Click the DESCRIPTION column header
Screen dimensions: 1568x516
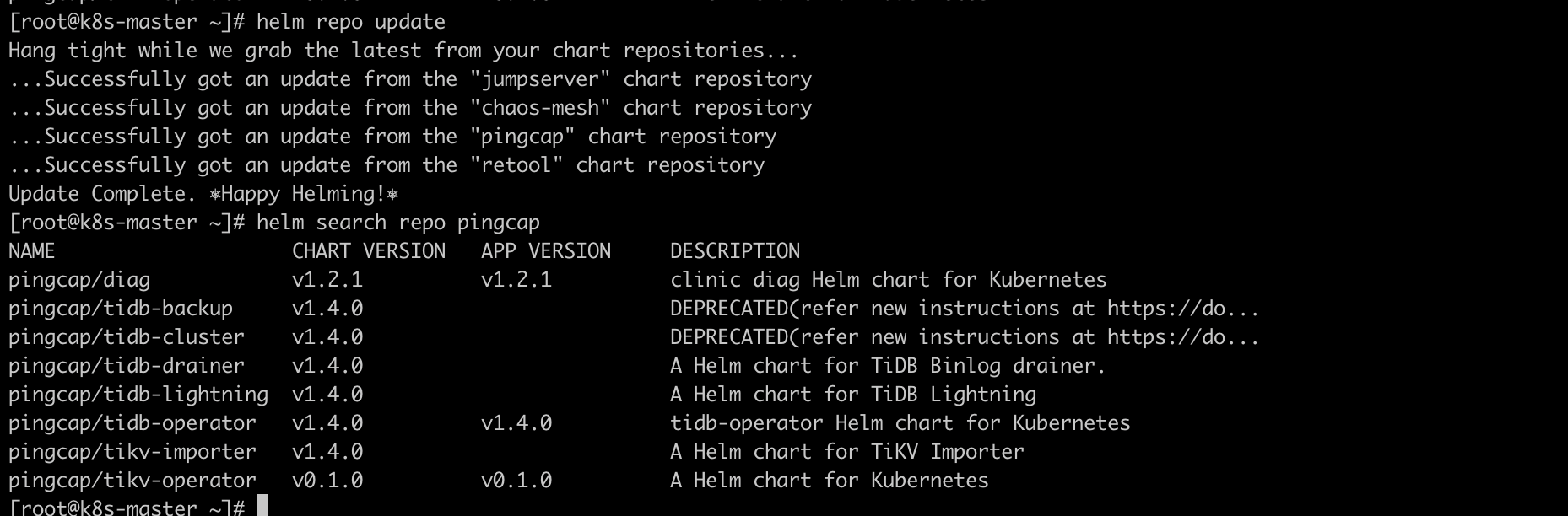click(734, 251)
